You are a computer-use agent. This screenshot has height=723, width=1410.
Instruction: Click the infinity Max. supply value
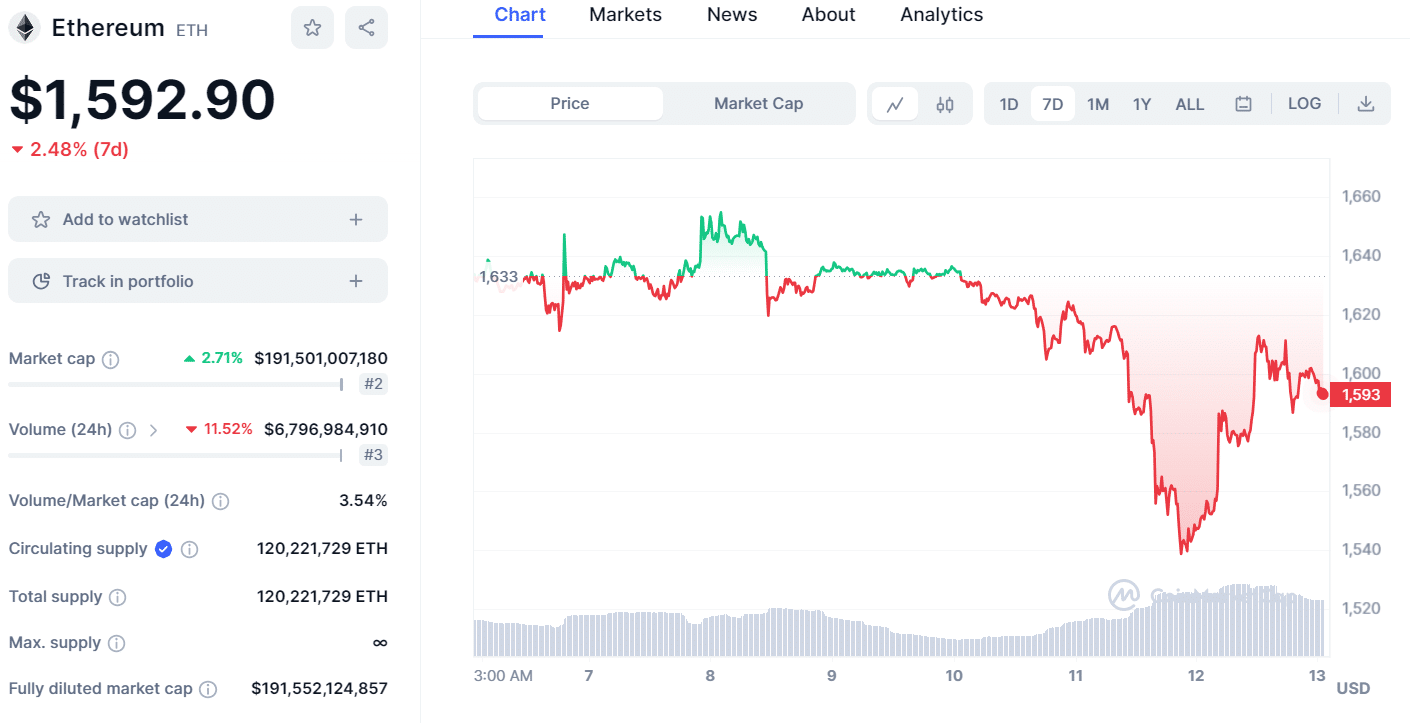tap(380, 643)
